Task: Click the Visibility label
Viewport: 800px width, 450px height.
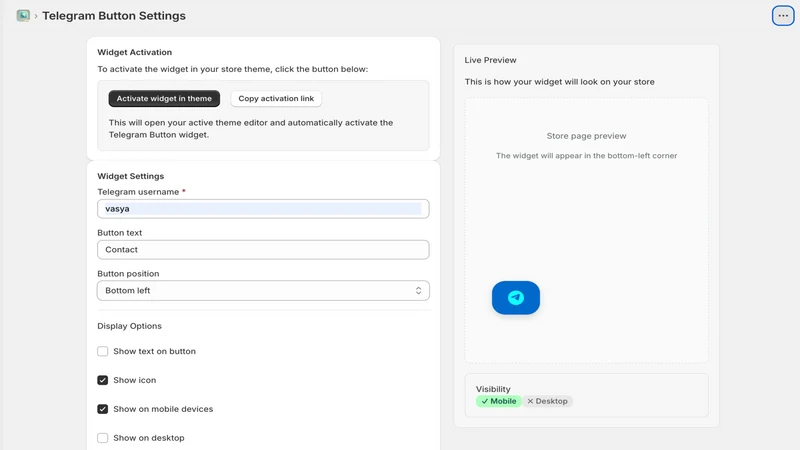Action: 493,389
